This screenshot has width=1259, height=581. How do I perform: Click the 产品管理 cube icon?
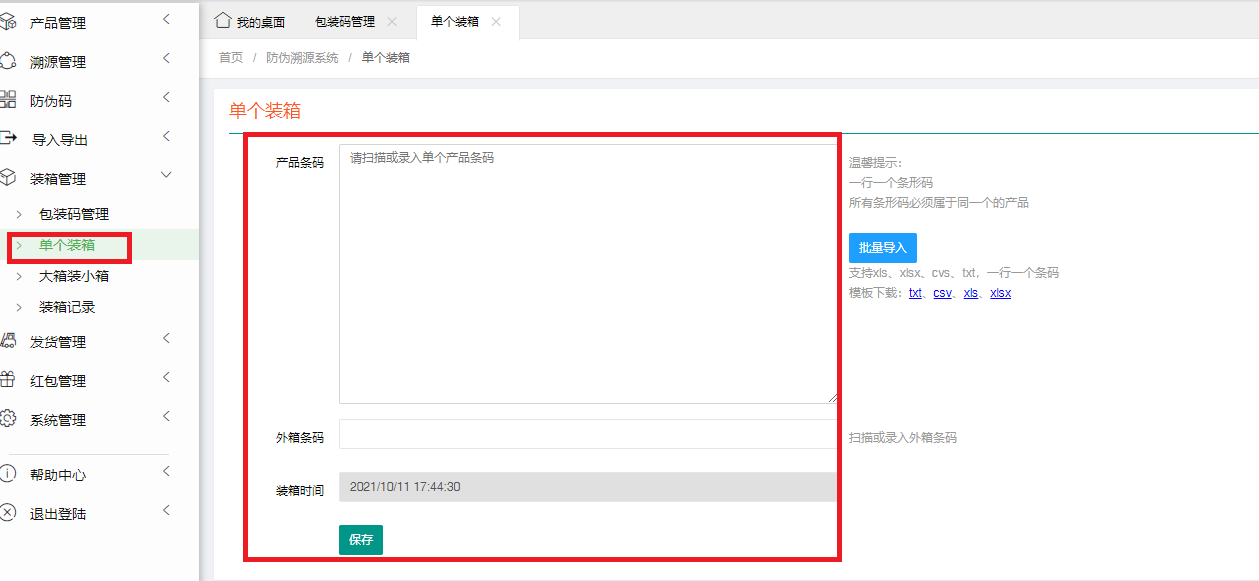7,22
